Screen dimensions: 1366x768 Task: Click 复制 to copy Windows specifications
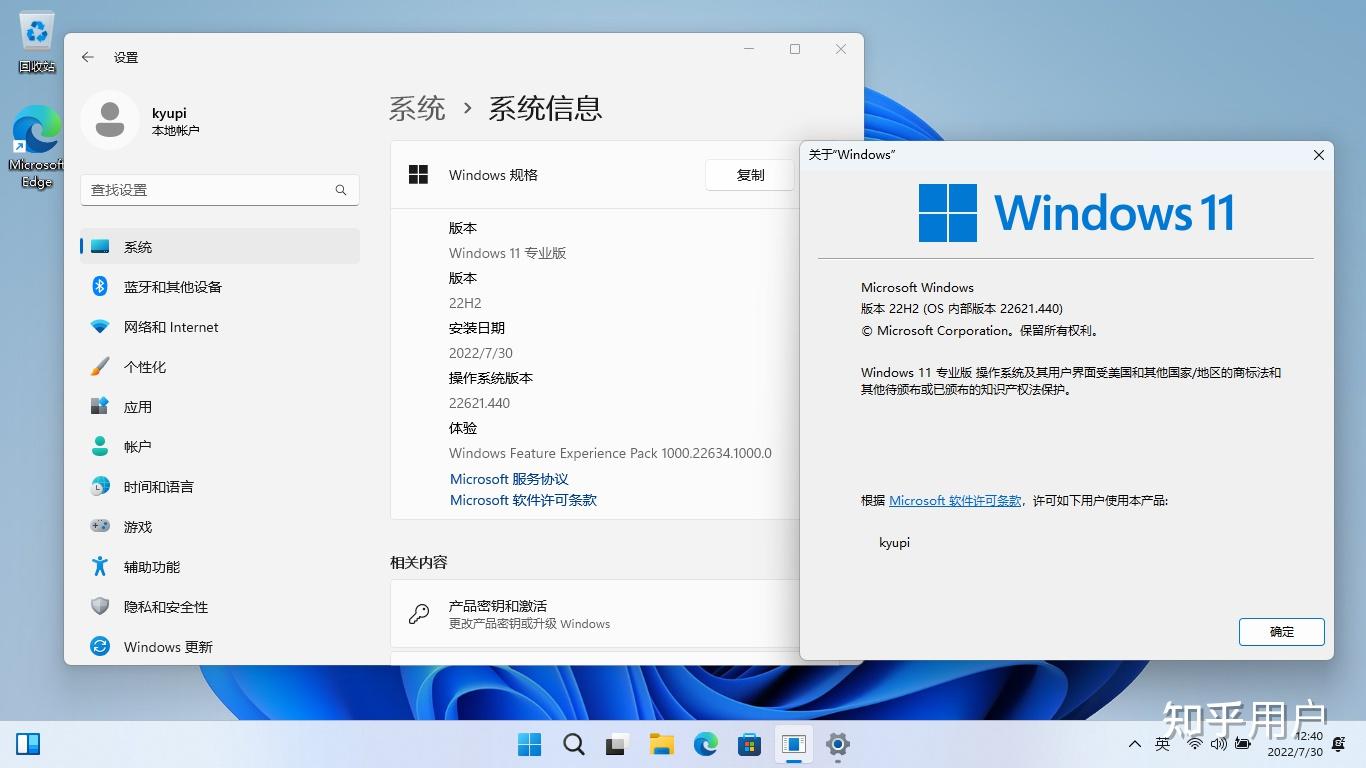coord(749,175)
